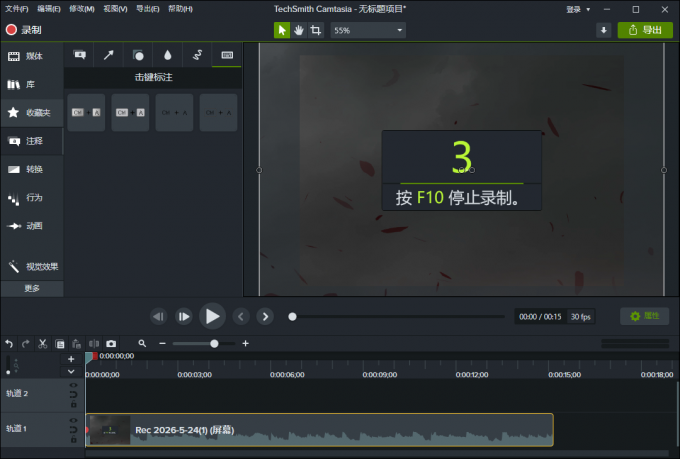Switch to the keystroke callout keyboard tab

click(227, 55)
